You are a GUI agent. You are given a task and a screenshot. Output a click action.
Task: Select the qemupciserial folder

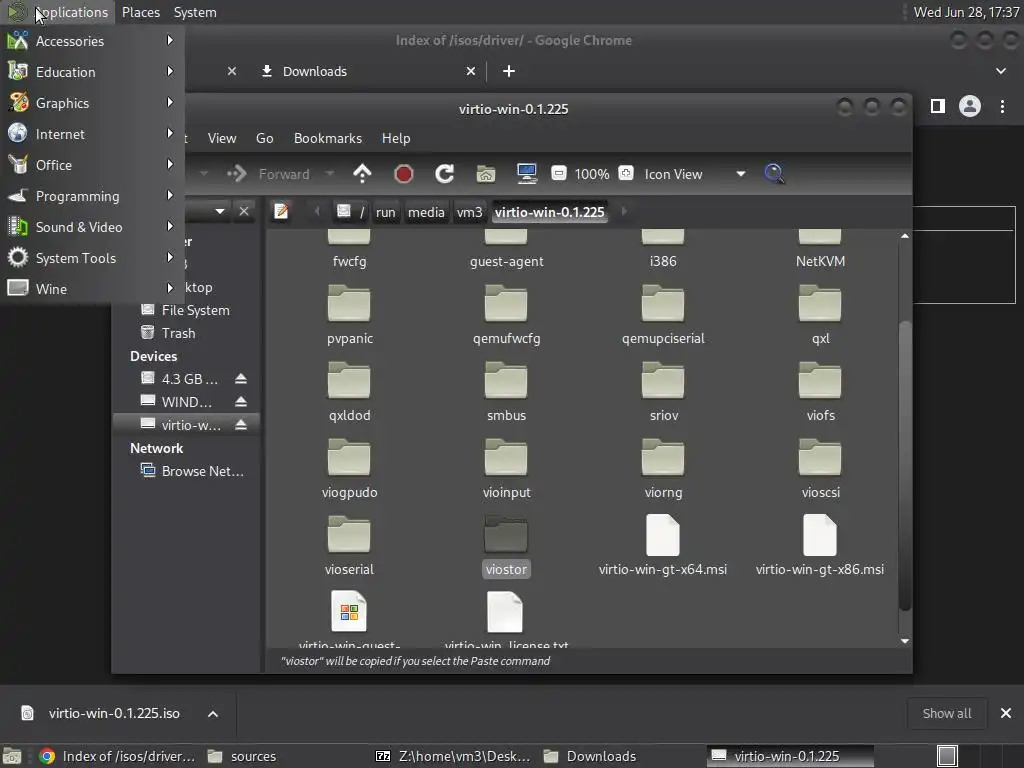[x=663, y=315]
